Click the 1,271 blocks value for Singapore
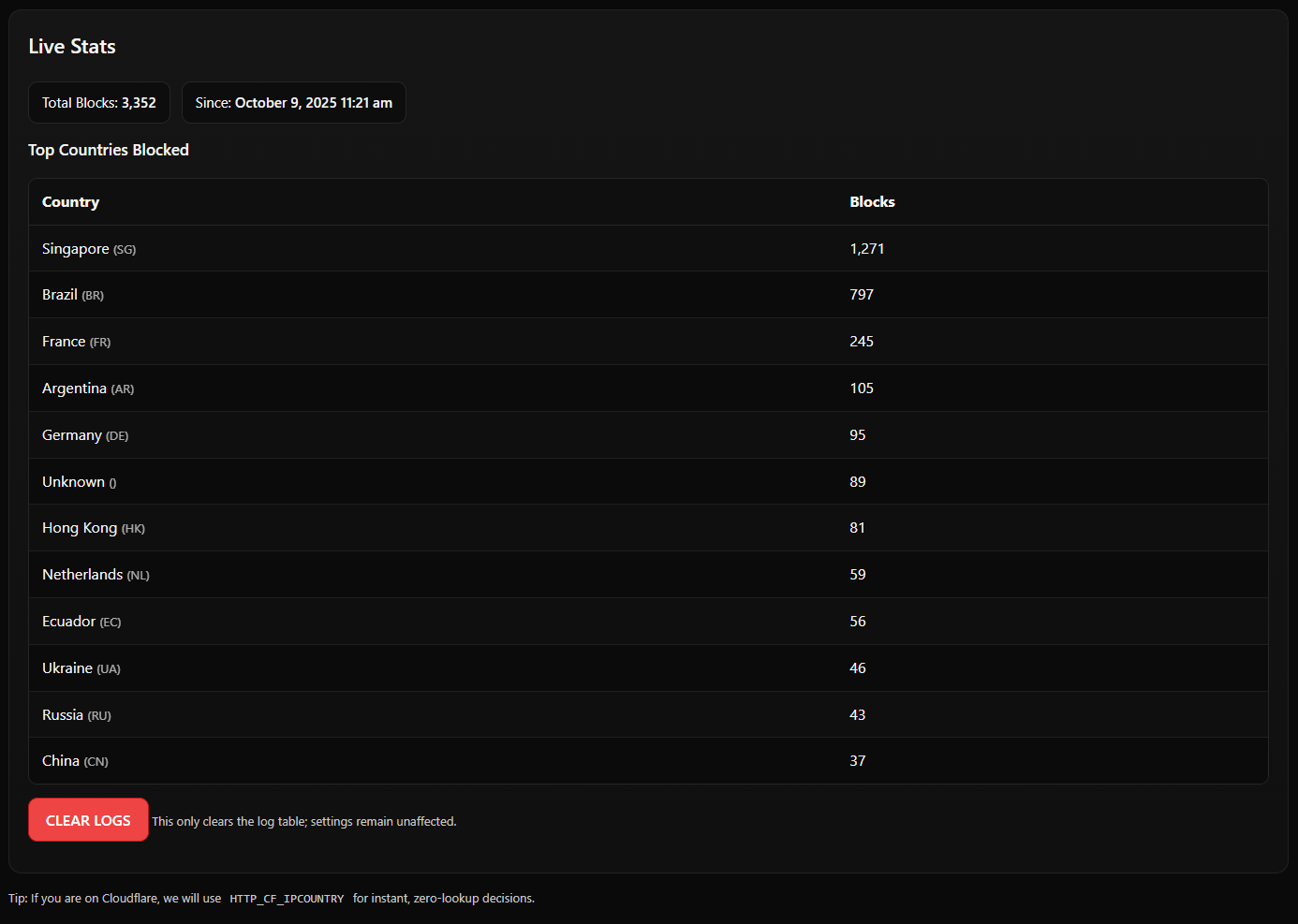The width and height of the screenshot is (1298, 924). point(866,249)
